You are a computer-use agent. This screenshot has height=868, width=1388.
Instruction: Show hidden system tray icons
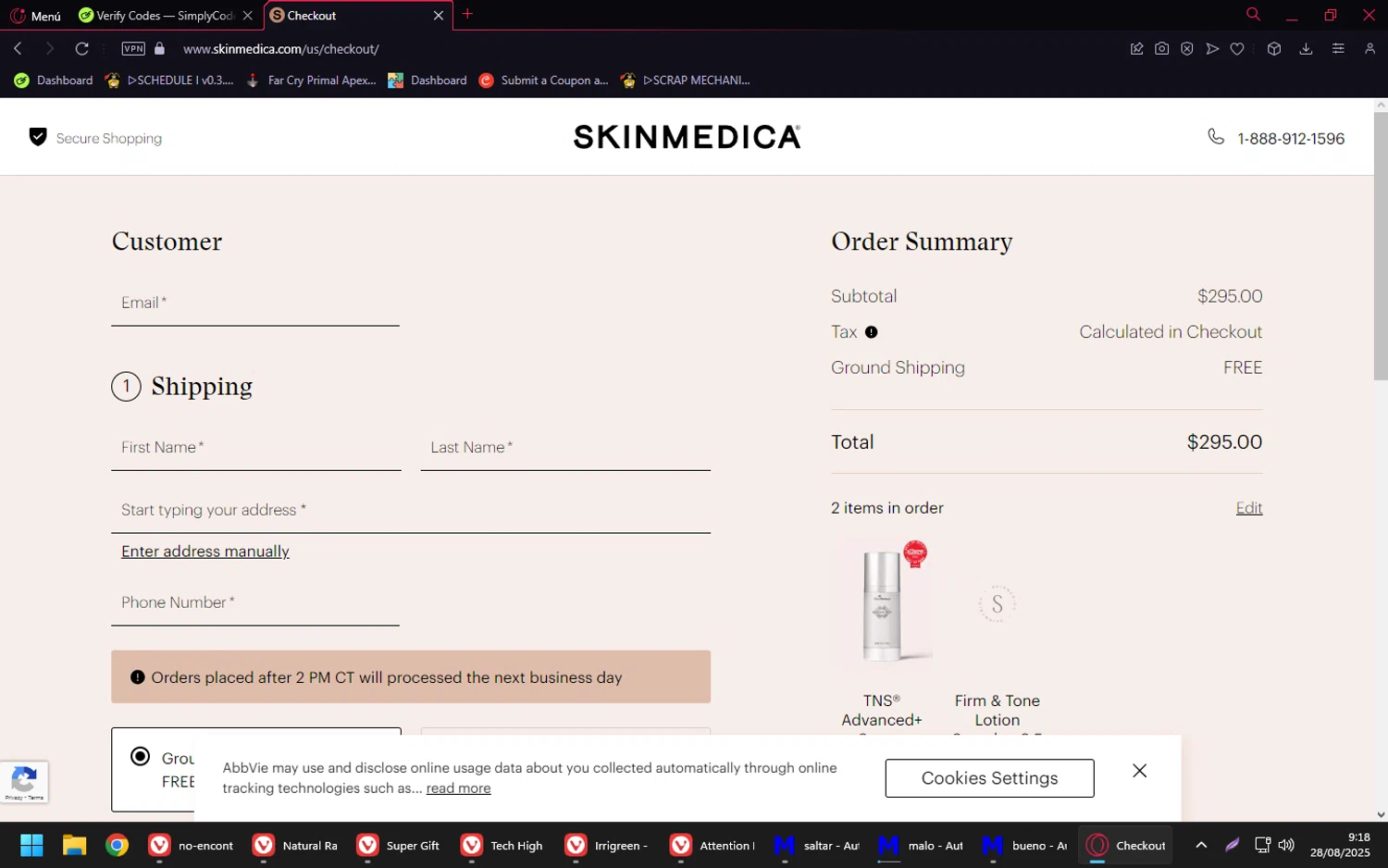1201,845
